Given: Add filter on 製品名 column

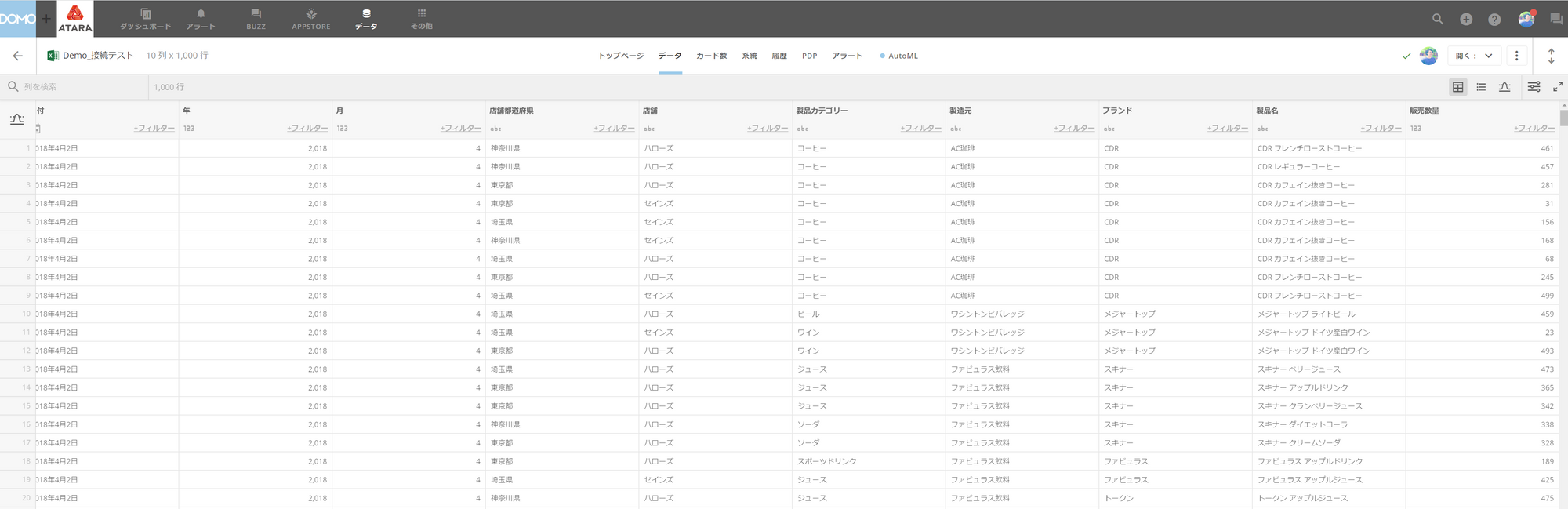Looking at the screenshot, I should pyautogui.click(x=1381, y=128).
